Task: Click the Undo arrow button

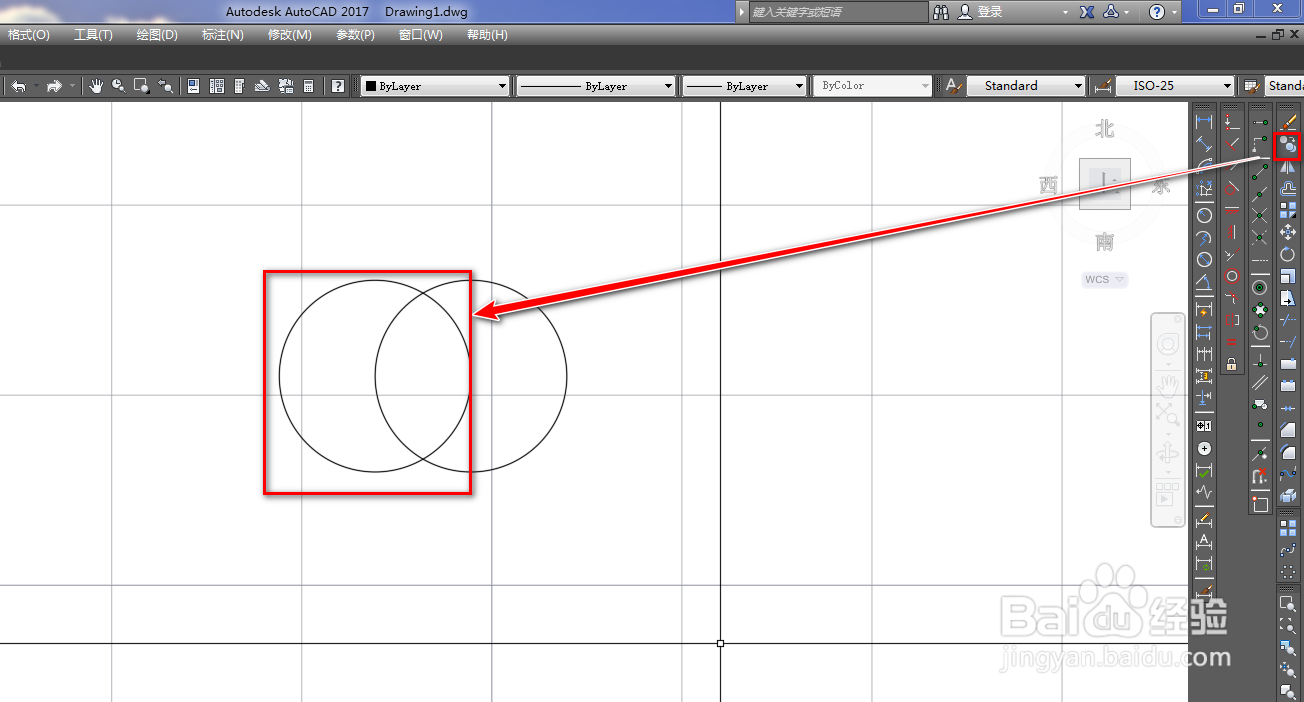Action: (x=18, y=86)
